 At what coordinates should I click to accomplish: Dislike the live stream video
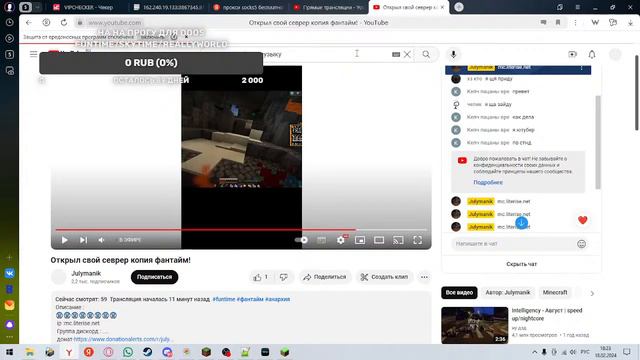tap(284, 277)
